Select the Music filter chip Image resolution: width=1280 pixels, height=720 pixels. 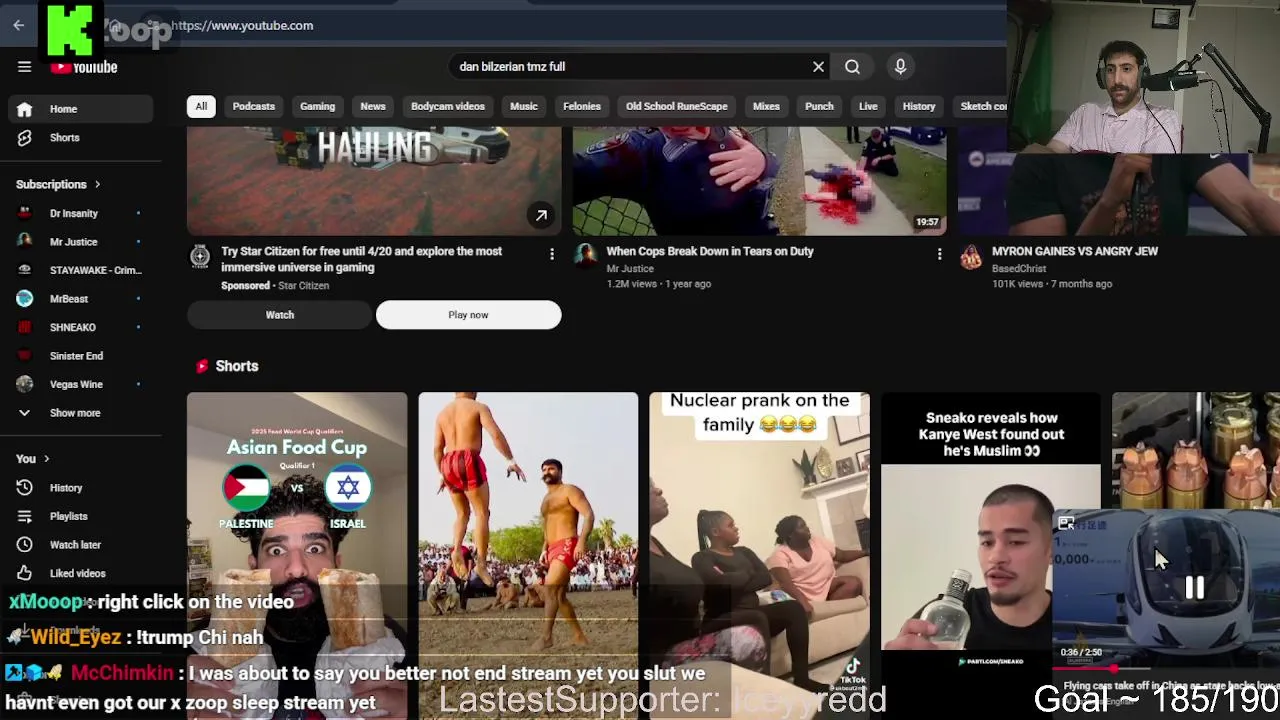click(x=523, y=106)
